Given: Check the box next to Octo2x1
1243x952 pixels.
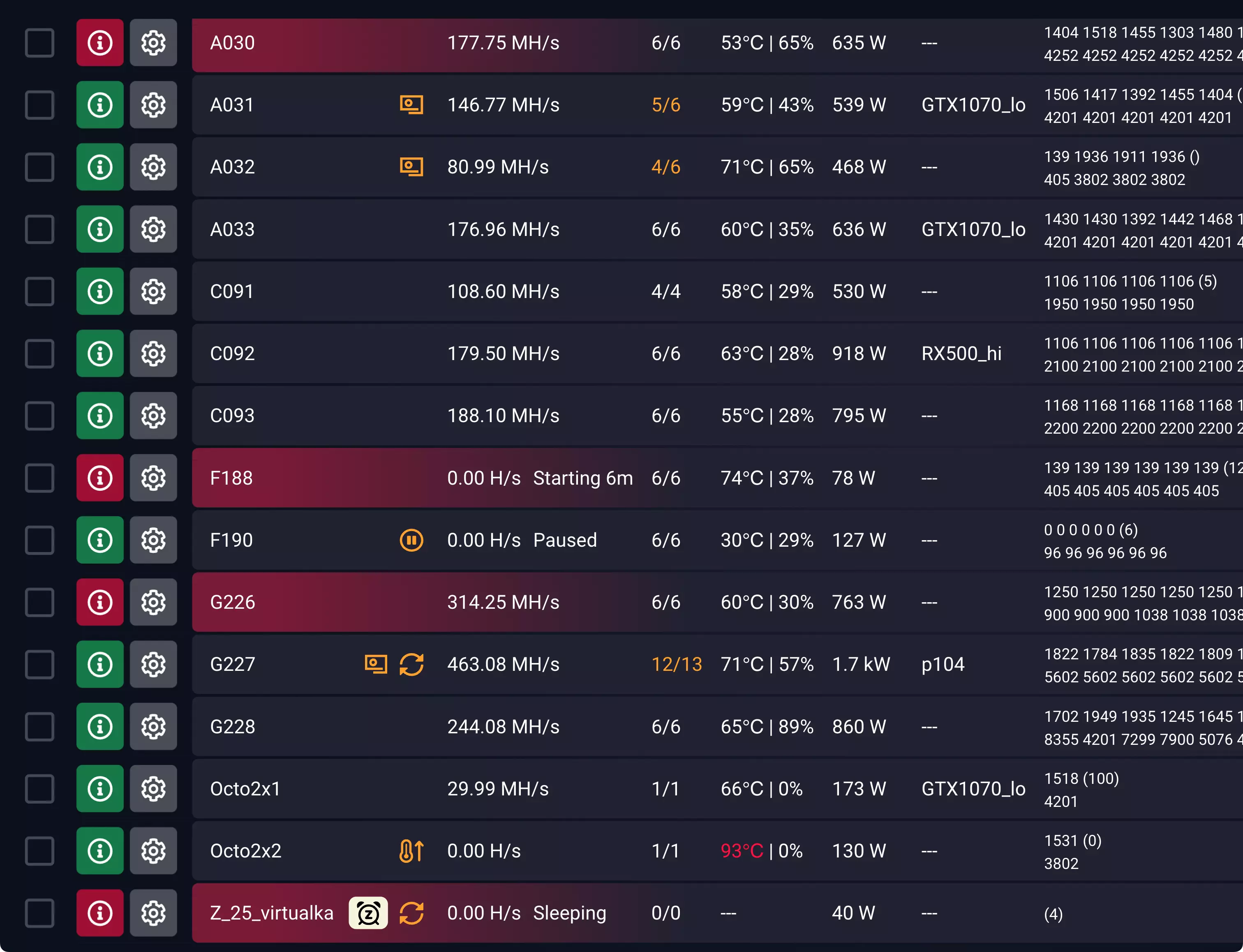Looking at the screenshot, I should point(39,789).
